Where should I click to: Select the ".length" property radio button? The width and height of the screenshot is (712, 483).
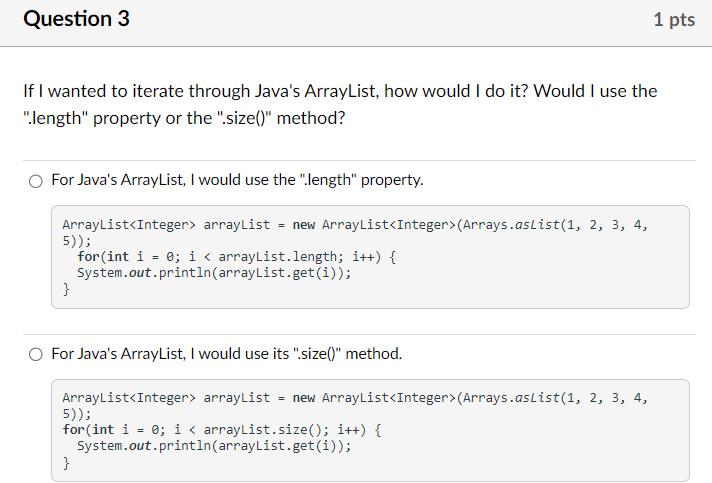pos(36,181)
